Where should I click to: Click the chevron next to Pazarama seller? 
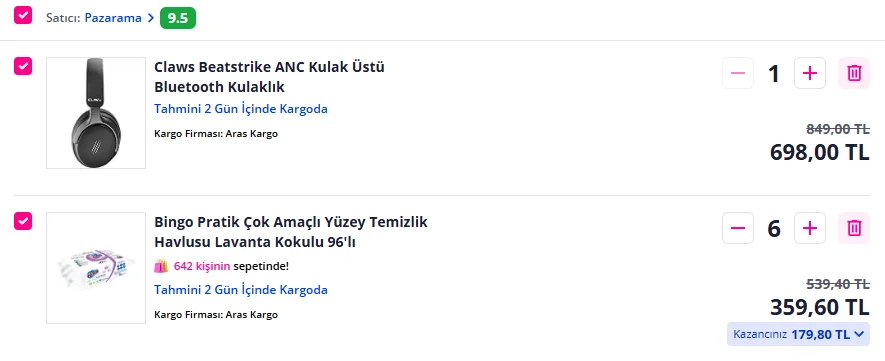tap(150, 18)
